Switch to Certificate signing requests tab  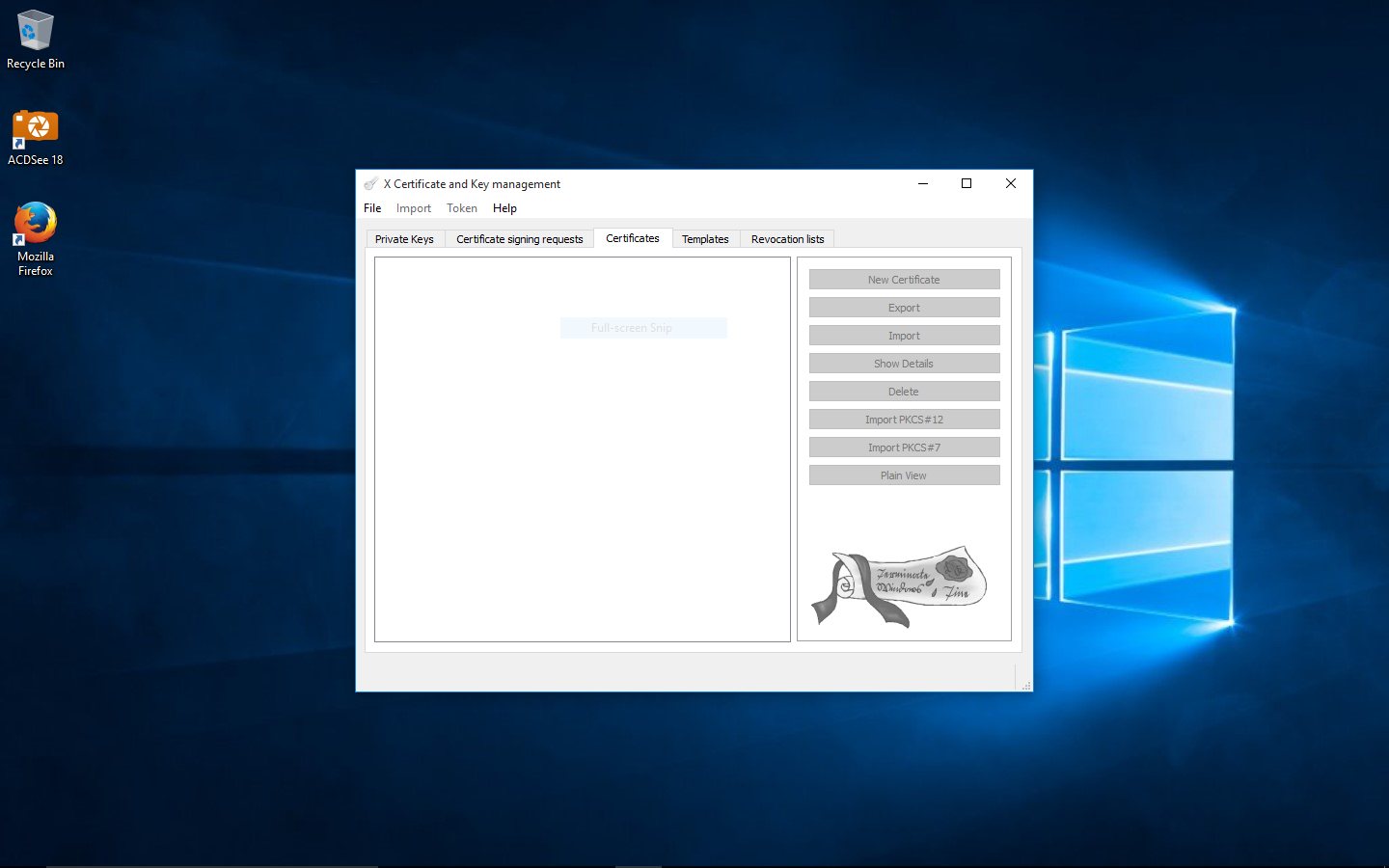(x=519, y=239)
